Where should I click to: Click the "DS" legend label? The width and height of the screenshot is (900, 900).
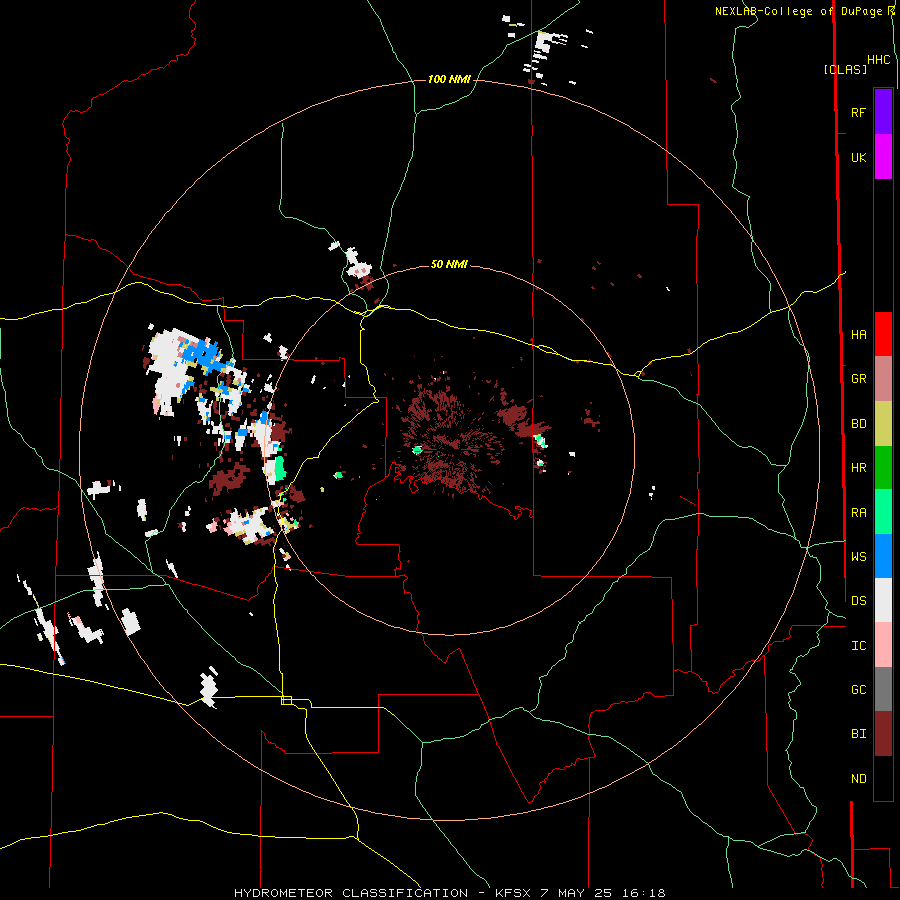click(859, 601)
